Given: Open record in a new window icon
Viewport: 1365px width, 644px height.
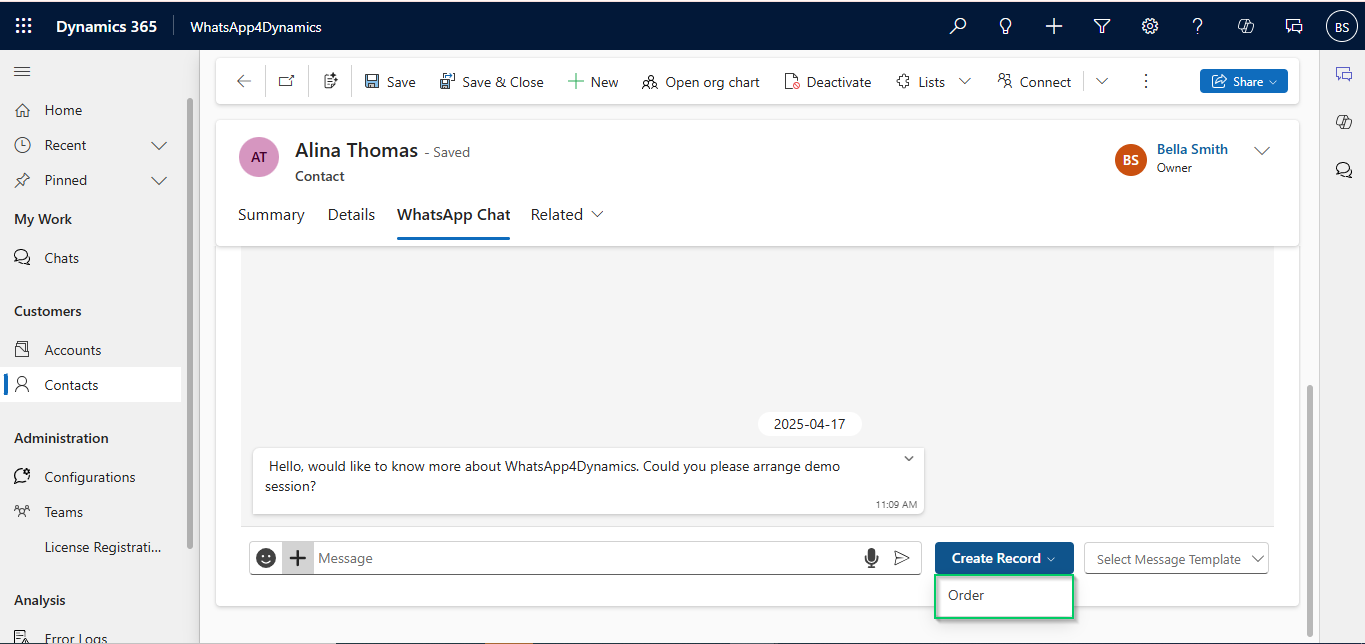Looking at the screenshot, I should tap(287, 82).
